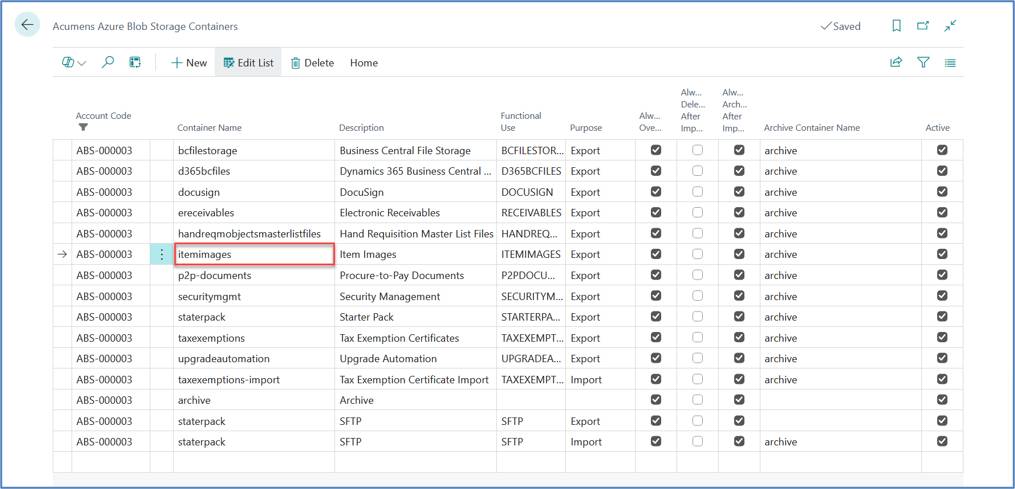Click the Active column header
This screenshot has height=489, width=1015.
click(x=937, y=128)
